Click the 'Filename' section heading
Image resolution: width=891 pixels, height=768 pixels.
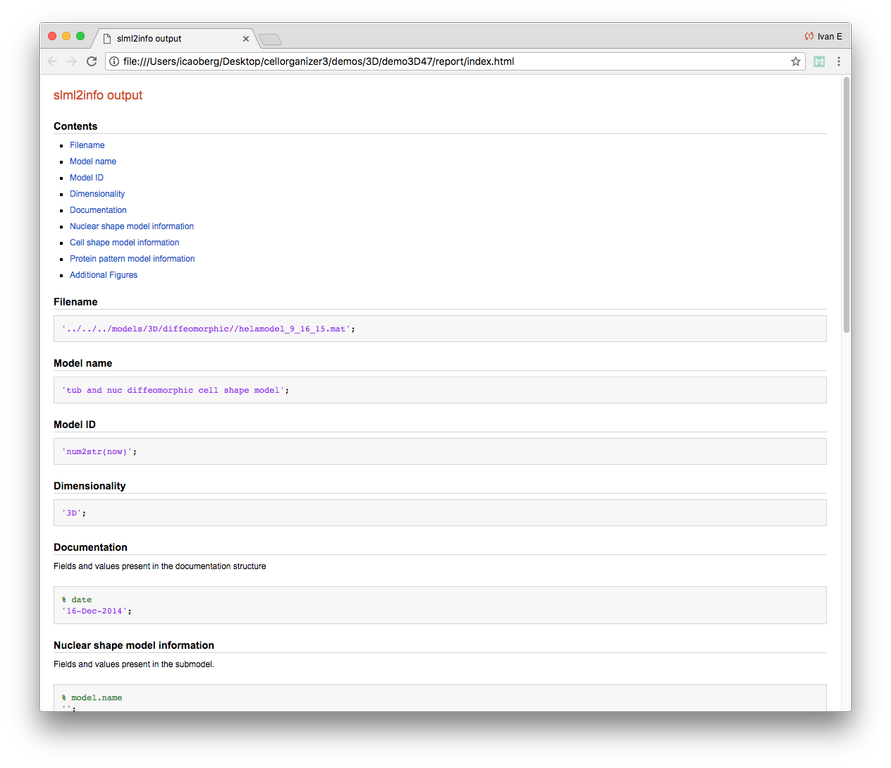pyautogui.click(x=75, y=302)
